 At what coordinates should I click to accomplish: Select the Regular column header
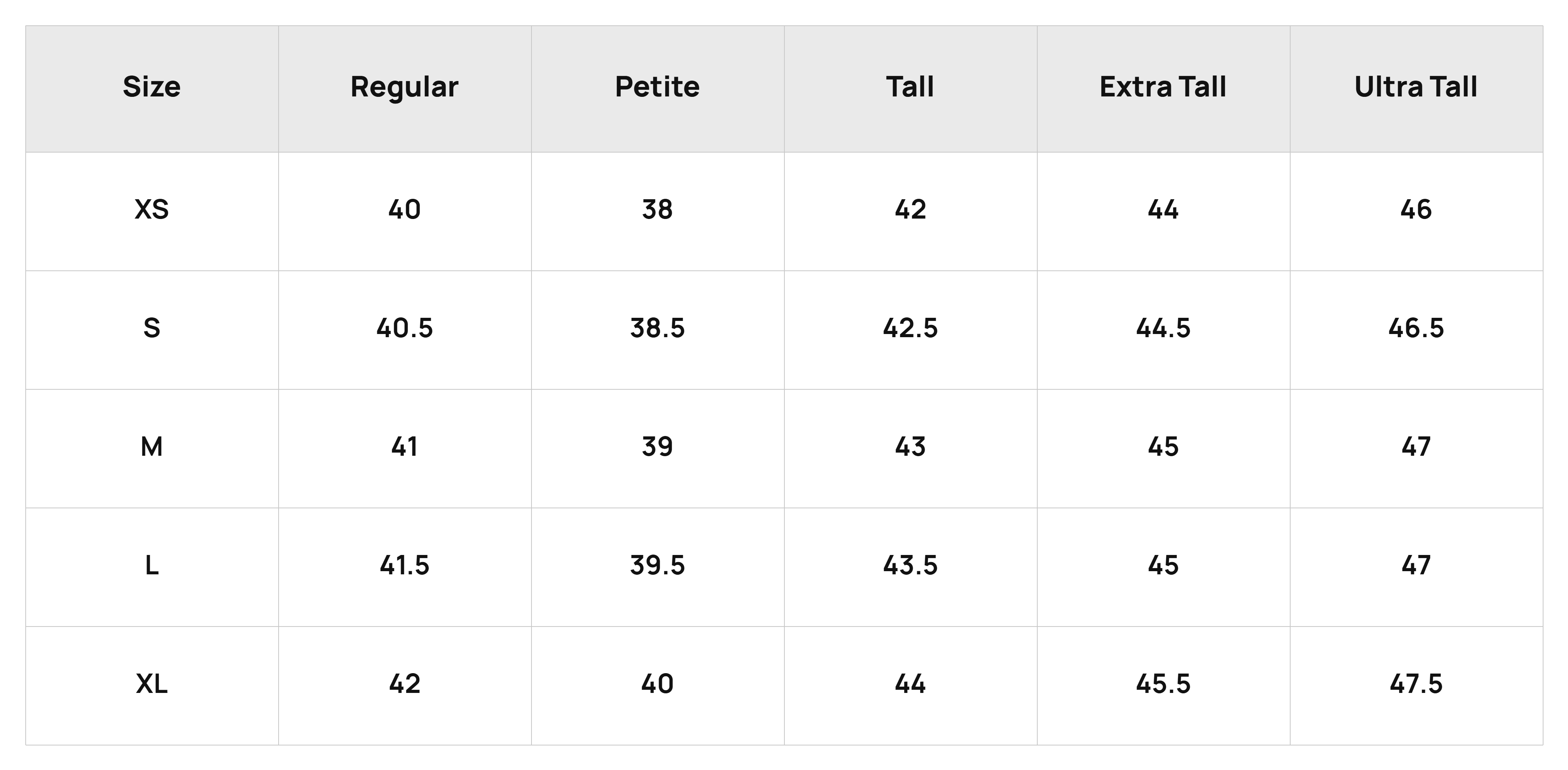click(405, 88)
